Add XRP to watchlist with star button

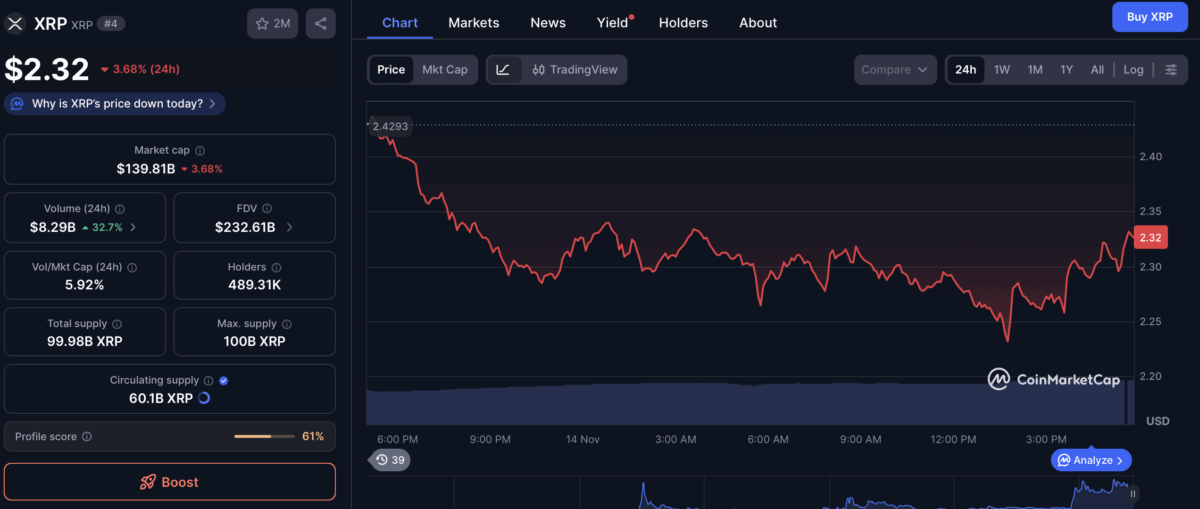click(272, 23)
